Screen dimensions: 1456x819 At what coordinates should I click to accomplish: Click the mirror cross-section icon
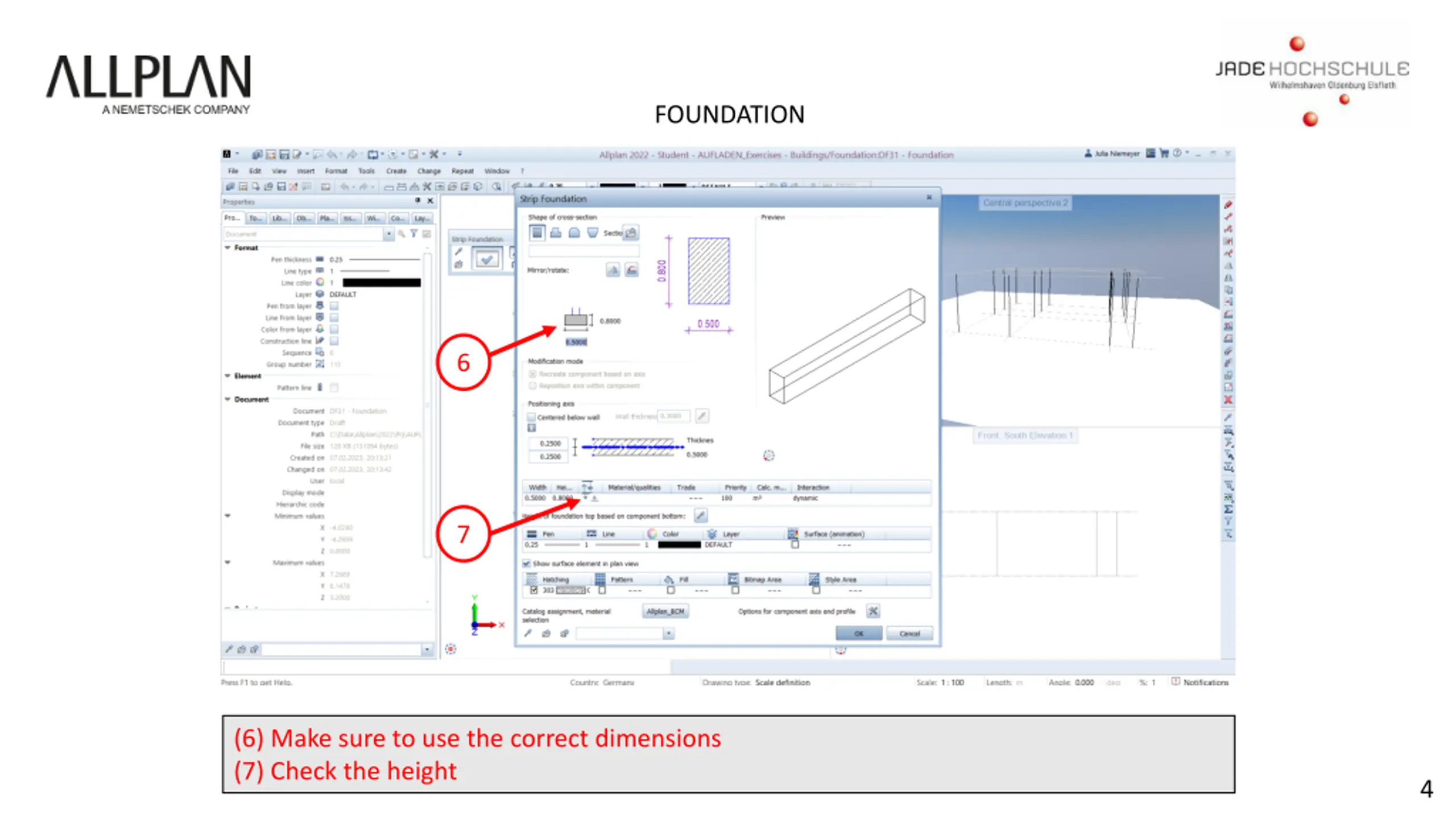(613, 270)
